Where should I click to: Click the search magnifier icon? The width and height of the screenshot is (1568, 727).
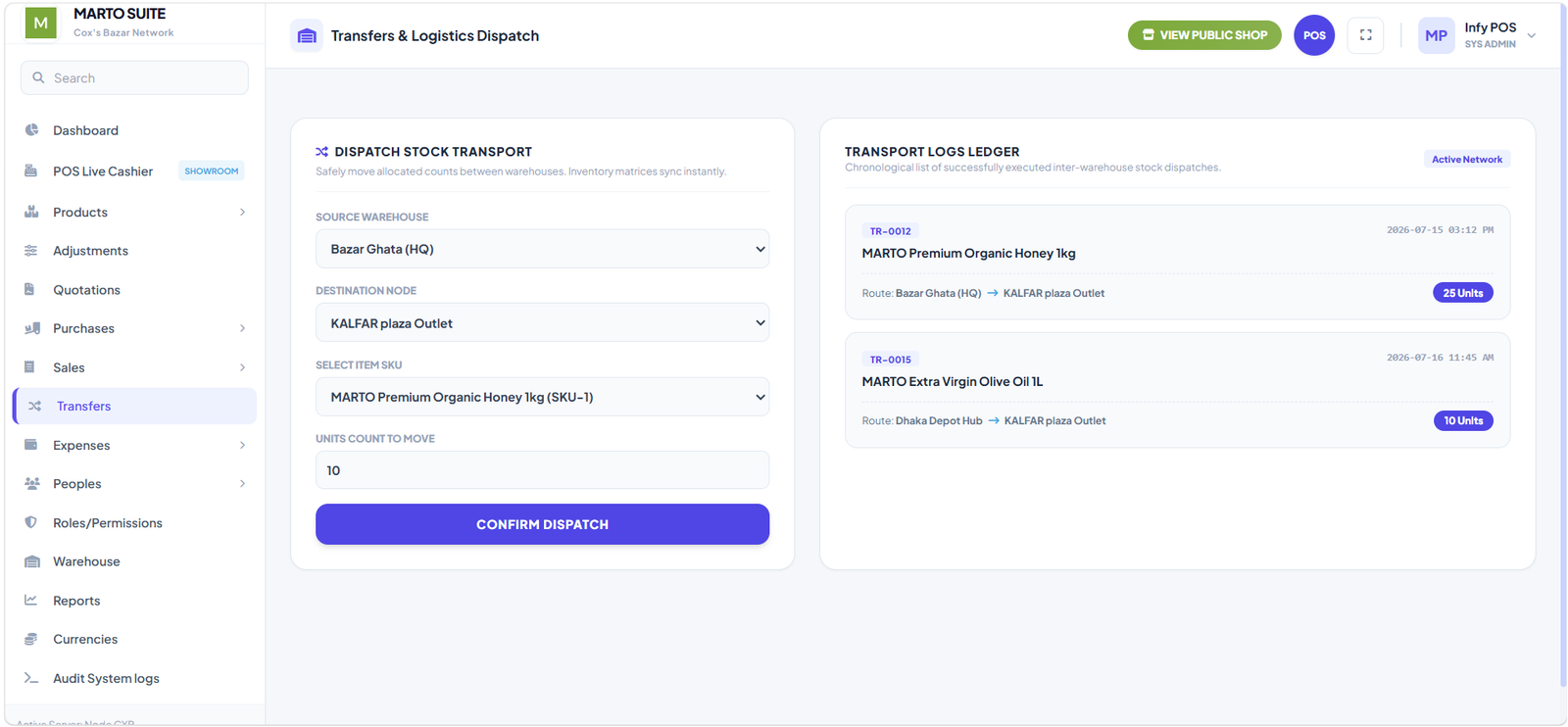[38, 77]
